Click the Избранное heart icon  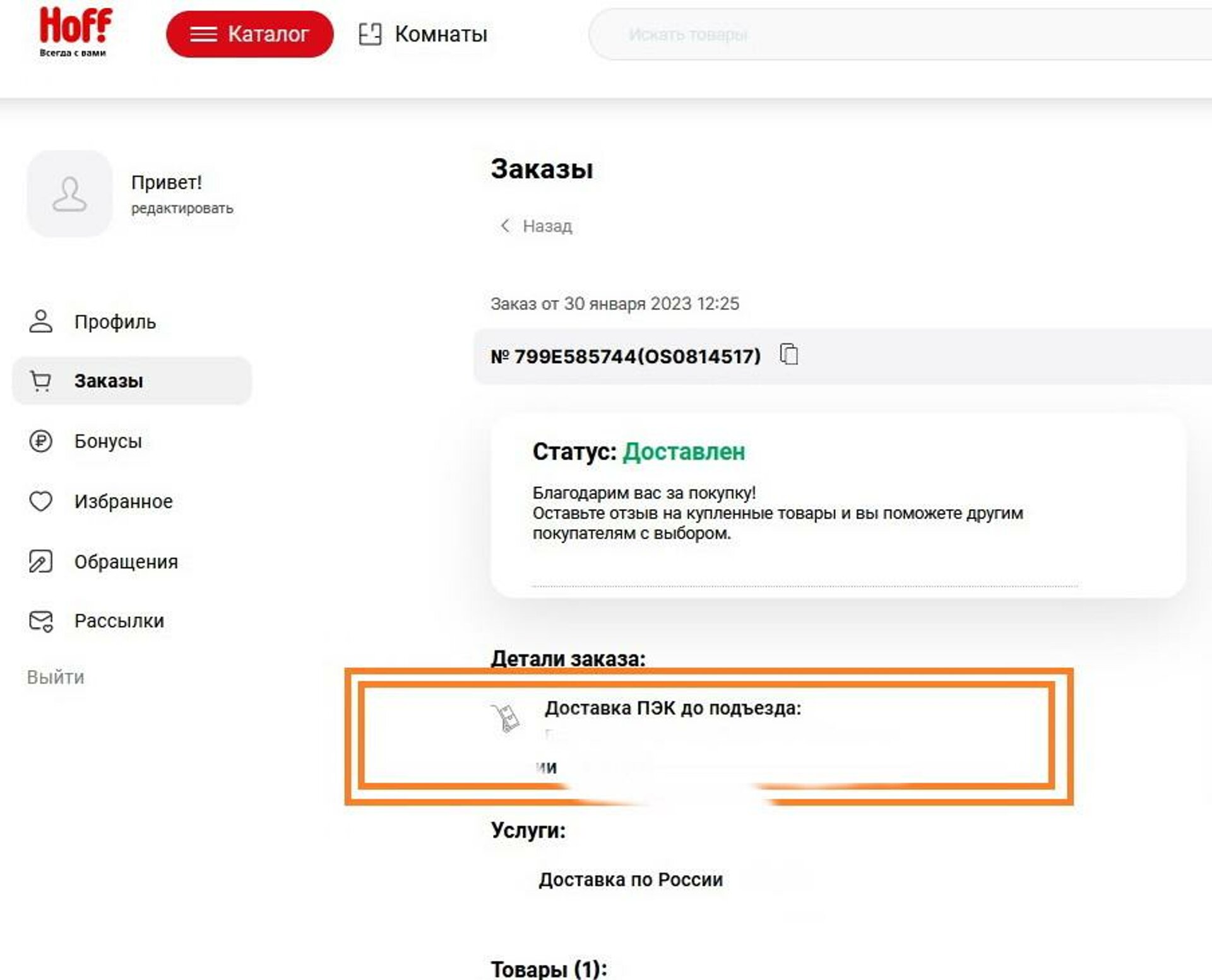pos(41,501)
